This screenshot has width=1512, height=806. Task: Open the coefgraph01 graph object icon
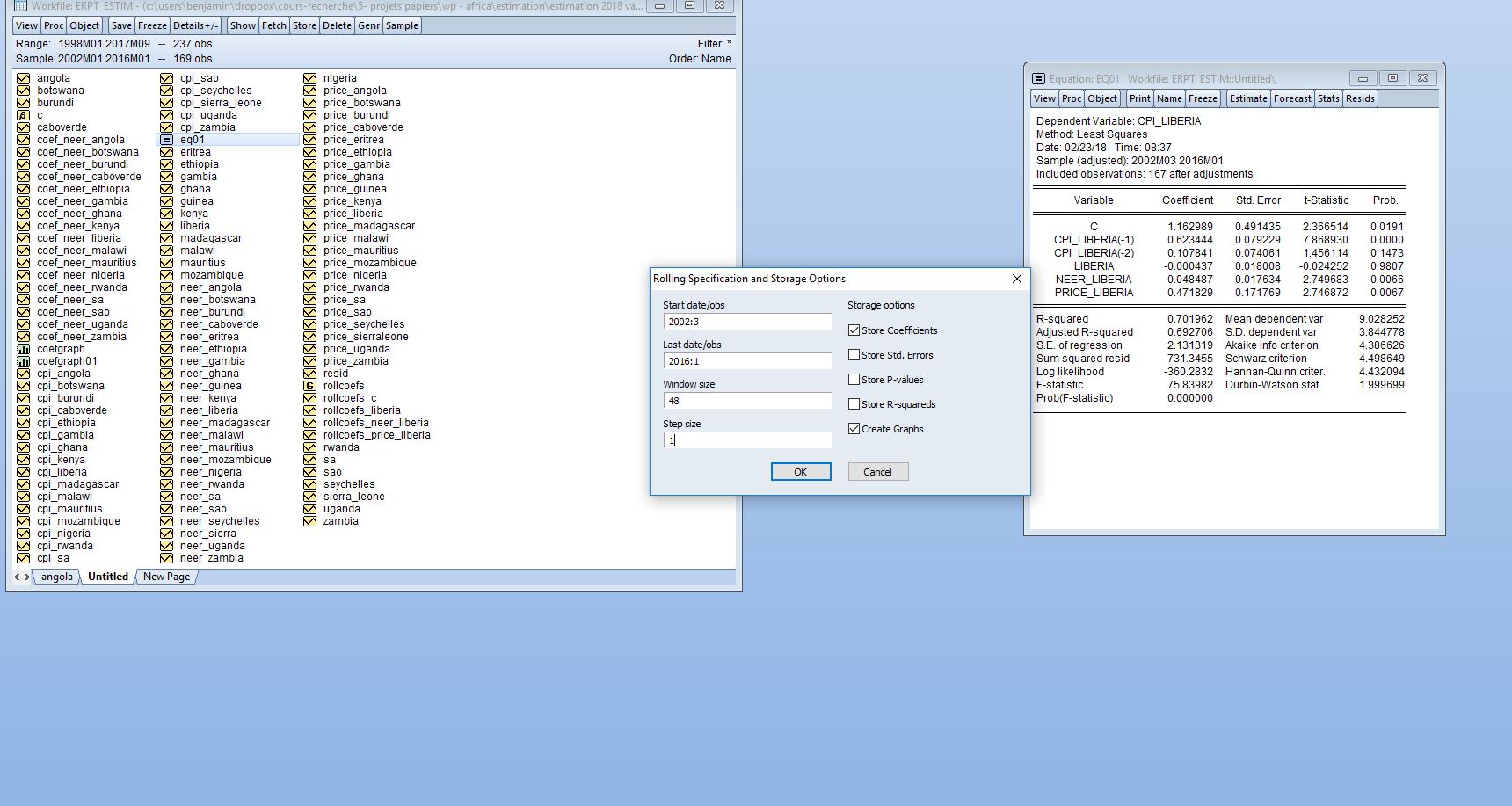click(24, 361)
